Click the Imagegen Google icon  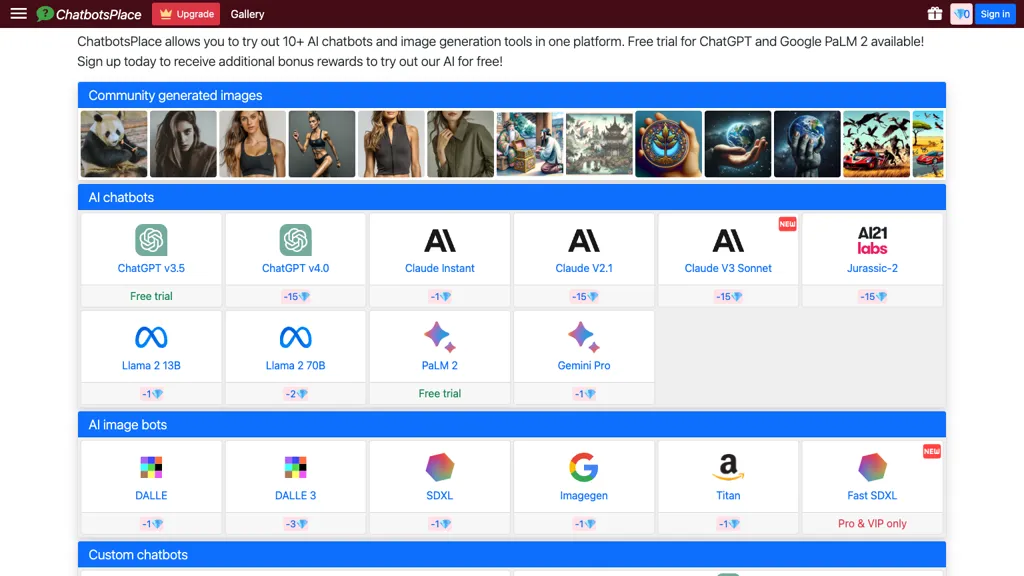(x=584, y=467)
